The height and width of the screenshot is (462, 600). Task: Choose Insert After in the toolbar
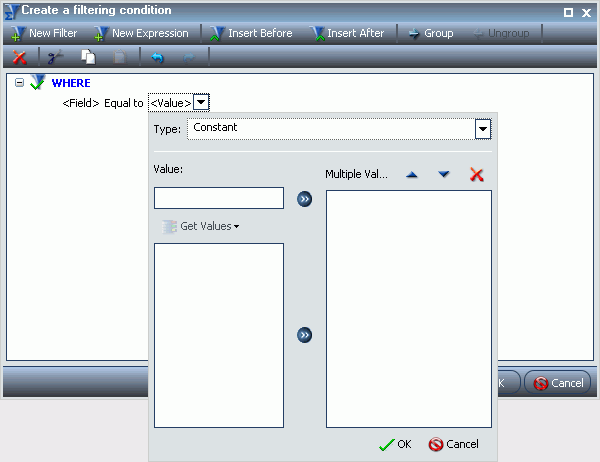point(347,33)
